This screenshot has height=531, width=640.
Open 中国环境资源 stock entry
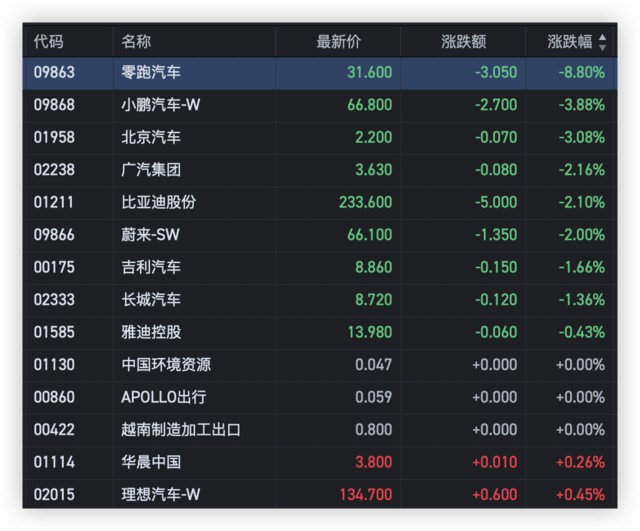click(166, 365)
